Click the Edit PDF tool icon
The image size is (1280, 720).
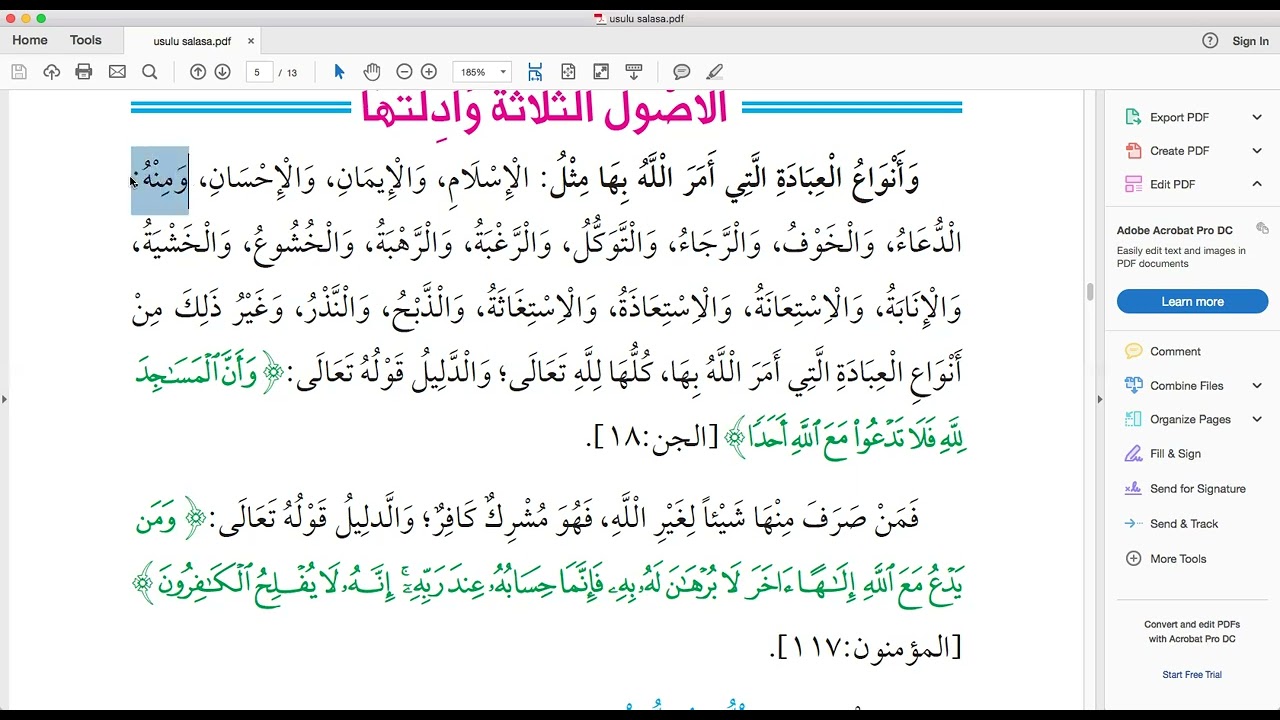point(1133,184)
